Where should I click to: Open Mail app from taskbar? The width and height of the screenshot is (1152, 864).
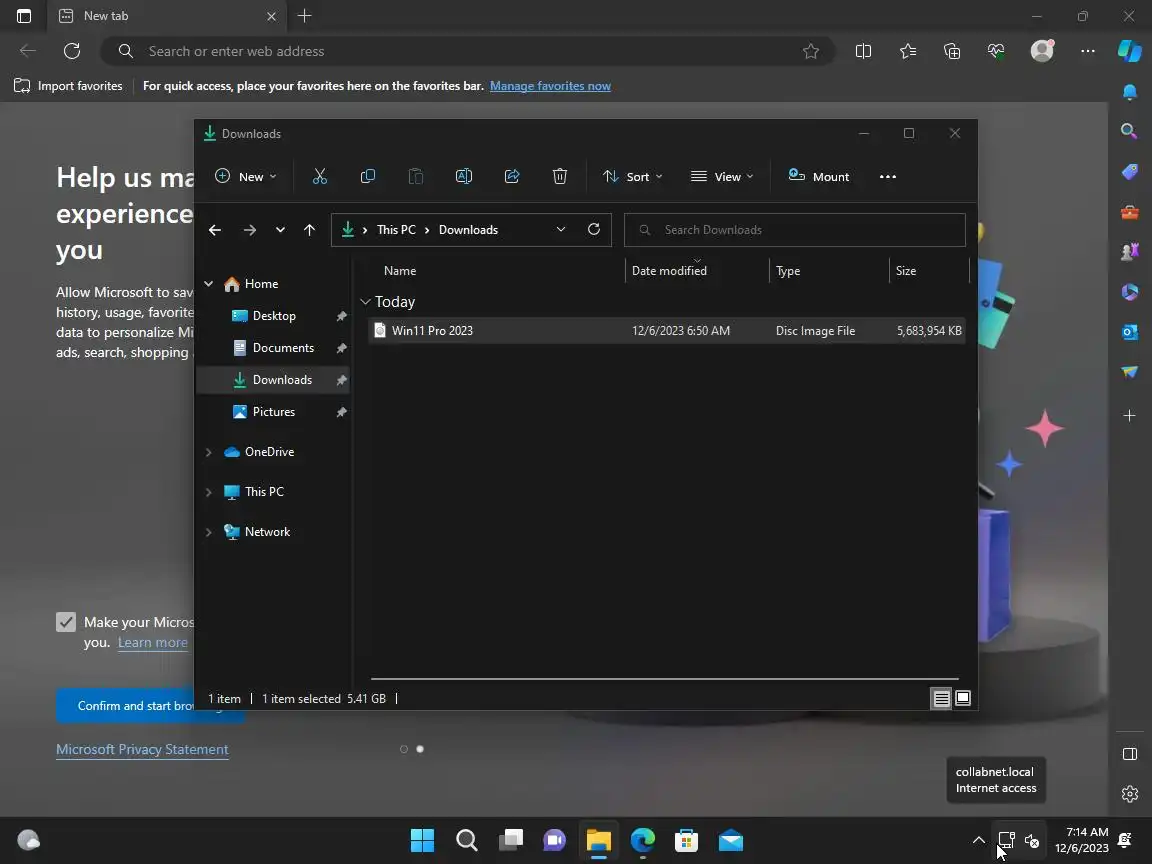[730, 840]
